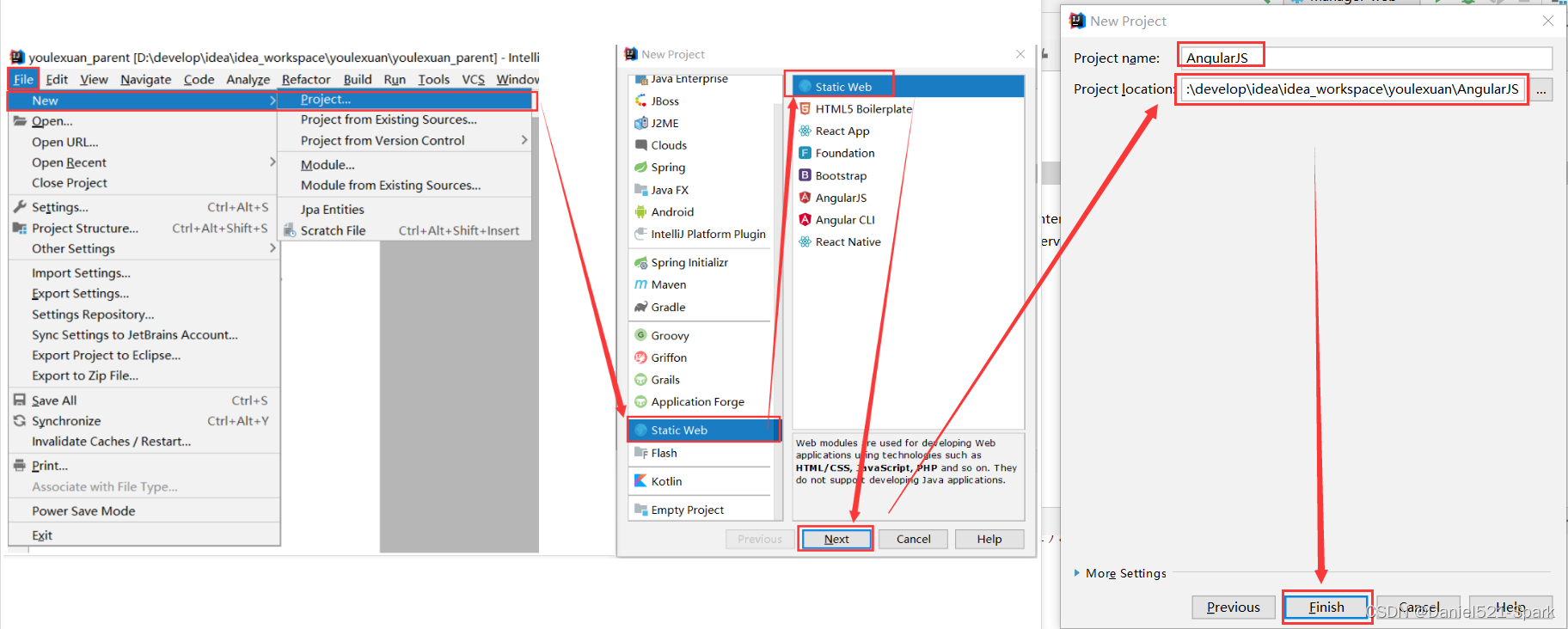Open the File menu
This screenshot has width=1568, height=629.
pyautogui.click(x=23, y=79)
